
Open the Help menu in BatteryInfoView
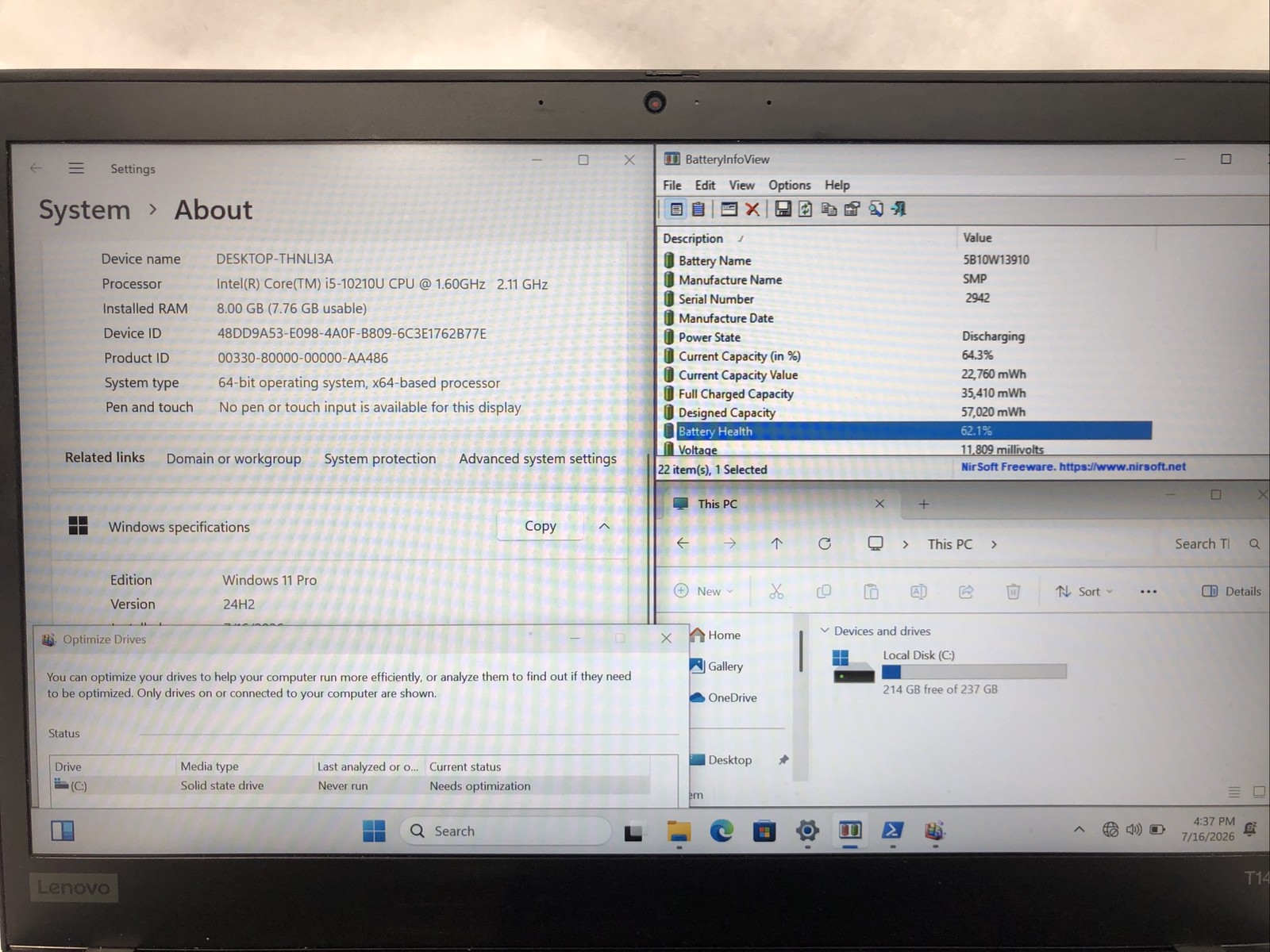pos(837,185)
